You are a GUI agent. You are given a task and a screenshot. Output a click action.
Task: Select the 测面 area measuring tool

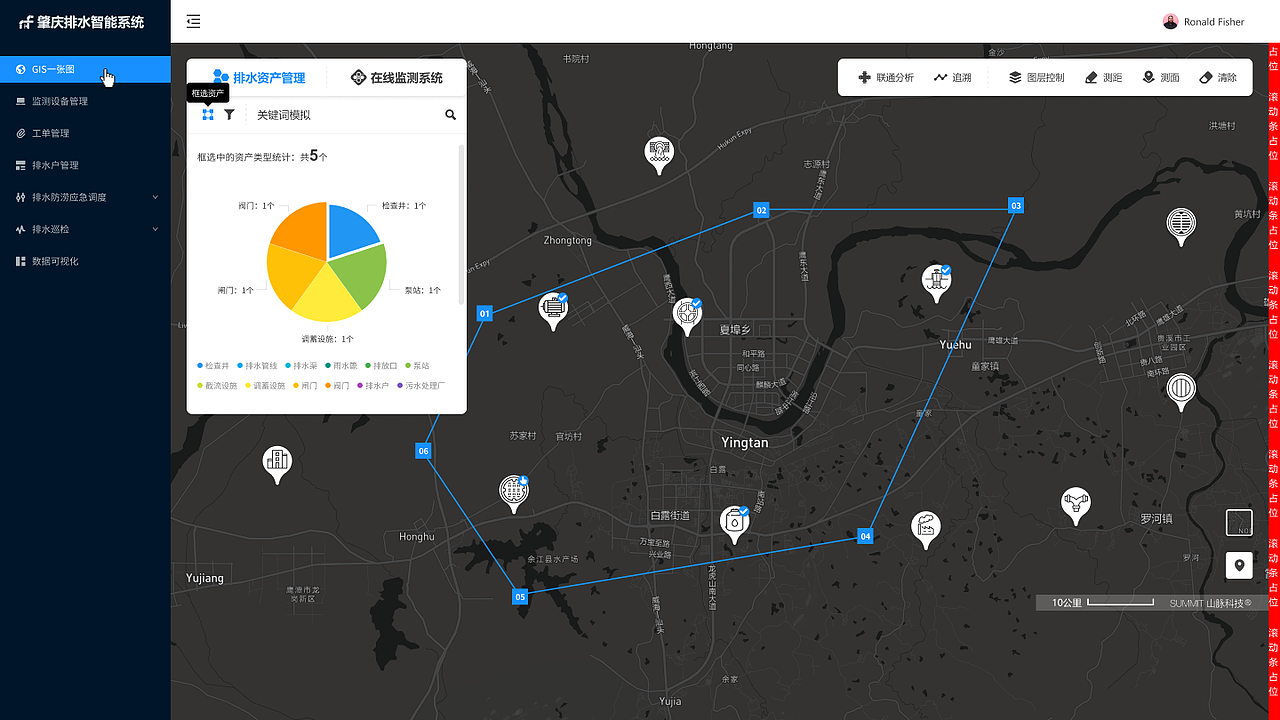point(1161,77)
